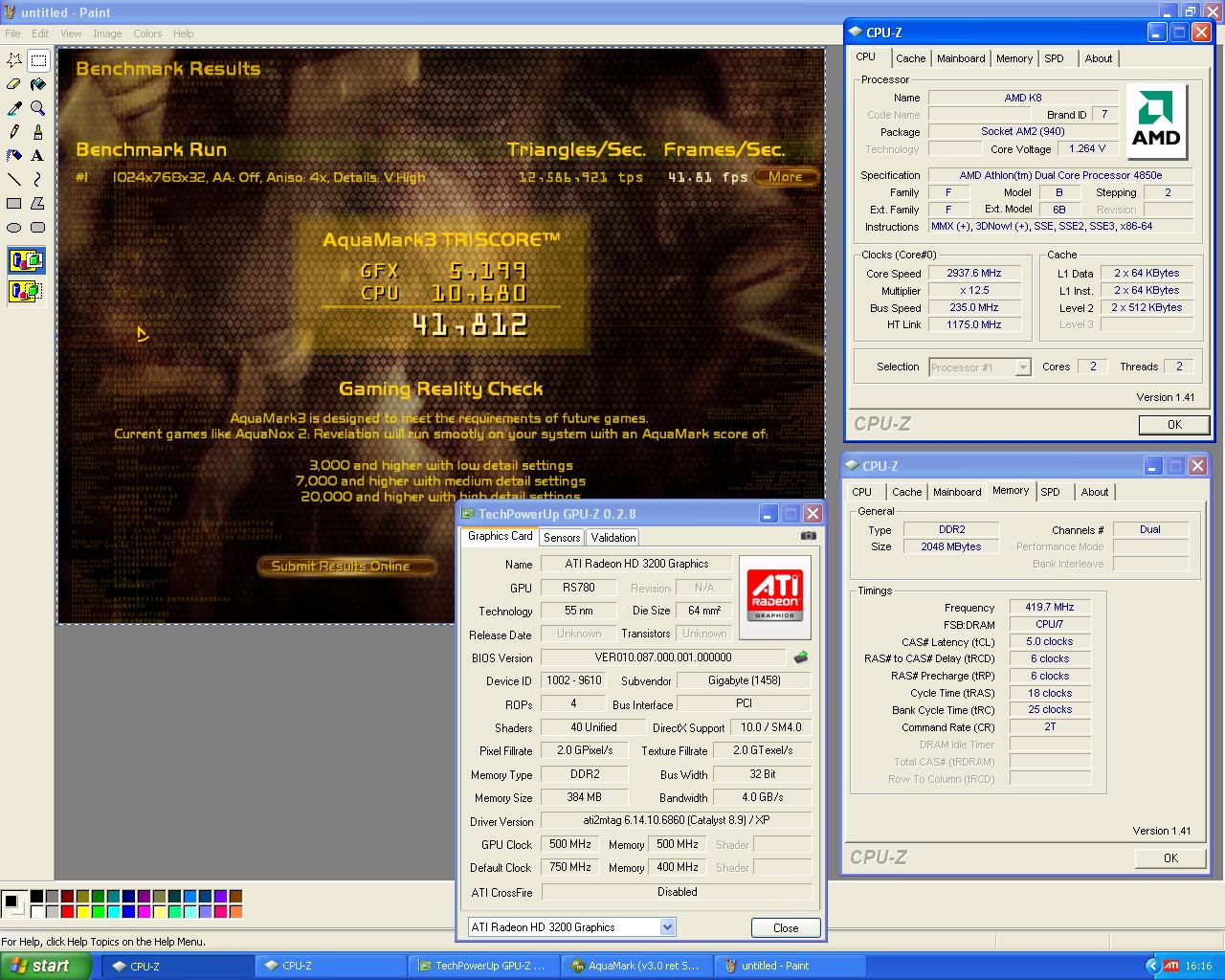Switch to Validation tab in GPU-Z

[613, 538]
